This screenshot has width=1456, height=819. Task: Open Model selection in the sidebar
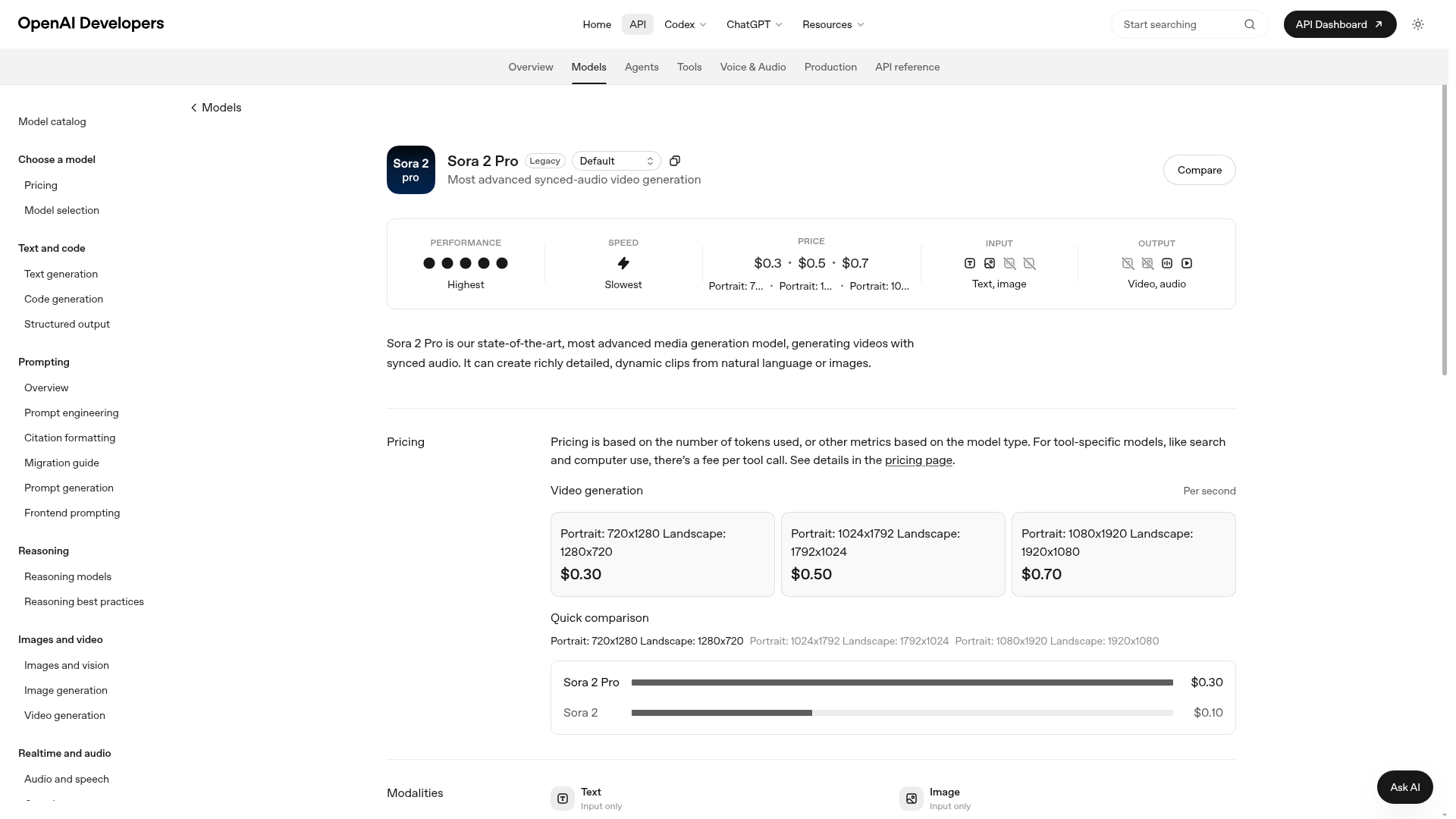click(x=61, y=210)
